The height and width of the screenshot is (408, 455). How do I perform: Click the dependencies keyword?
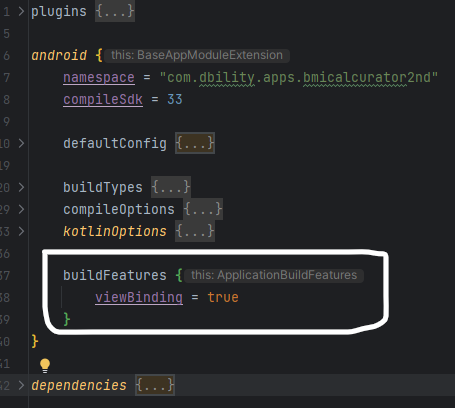click(x=79, y=385)
